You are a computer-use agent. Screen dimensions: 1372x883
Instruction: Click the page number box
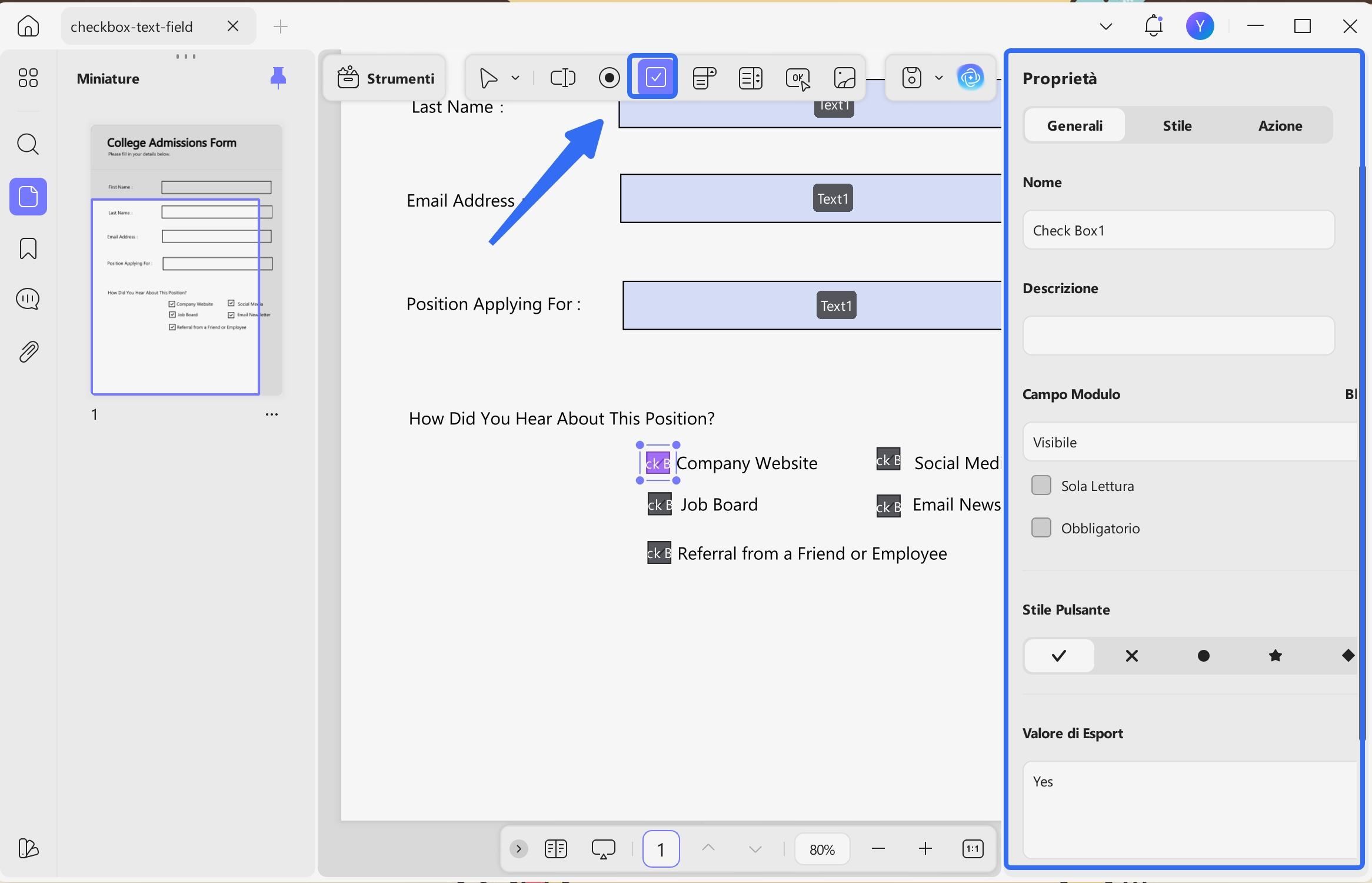tap(661, 849)
